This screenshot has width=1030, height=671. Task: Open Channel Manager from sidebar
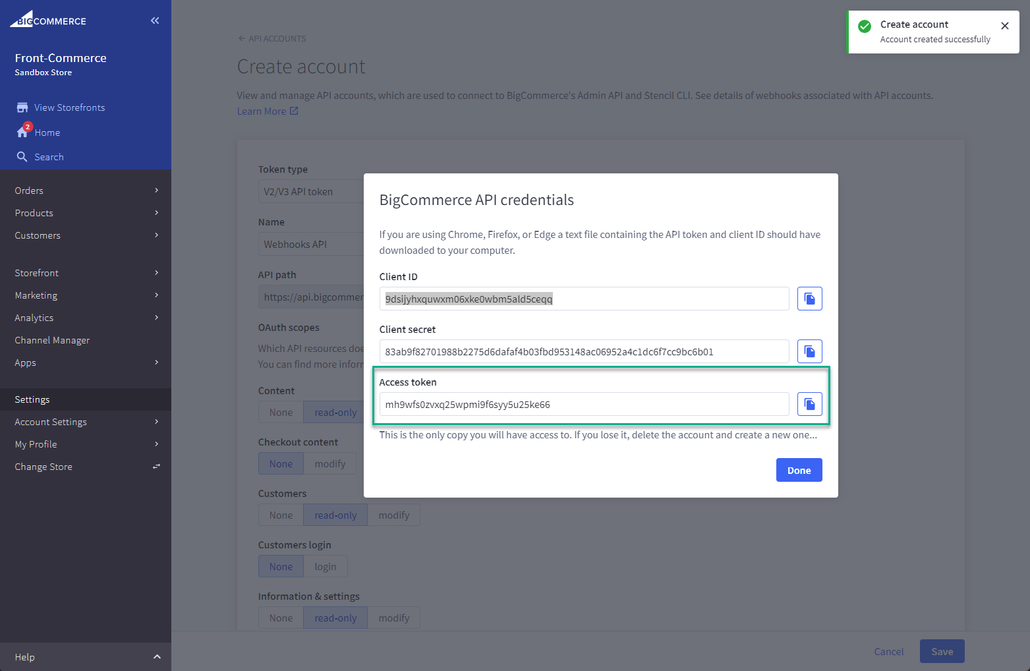pyautogui.click(x=52, y=340)
